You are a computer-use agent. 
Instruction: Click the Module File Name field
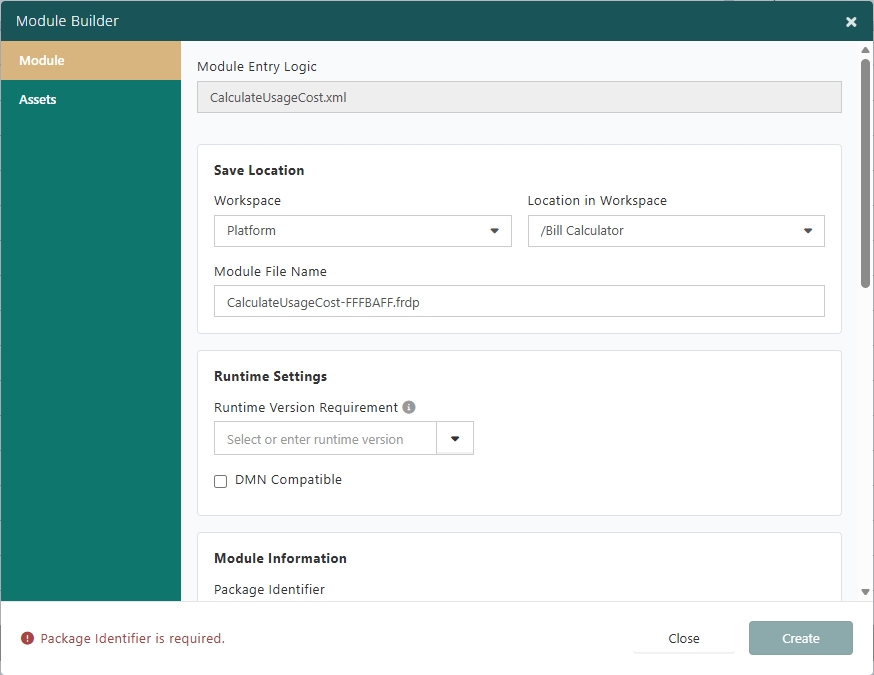(x=519, y=302)
